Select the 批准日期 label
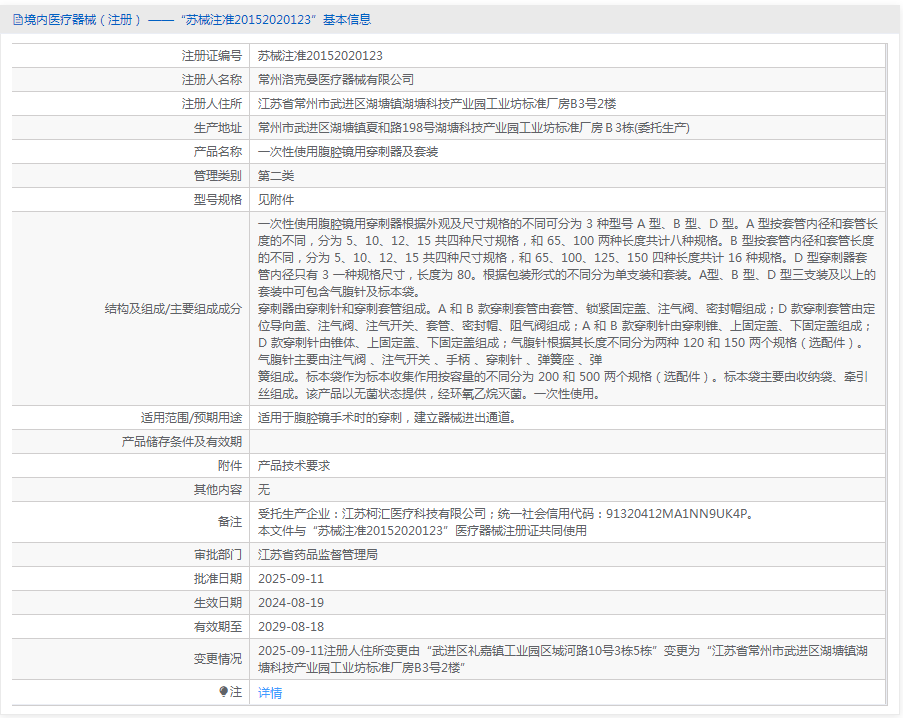 218,579
